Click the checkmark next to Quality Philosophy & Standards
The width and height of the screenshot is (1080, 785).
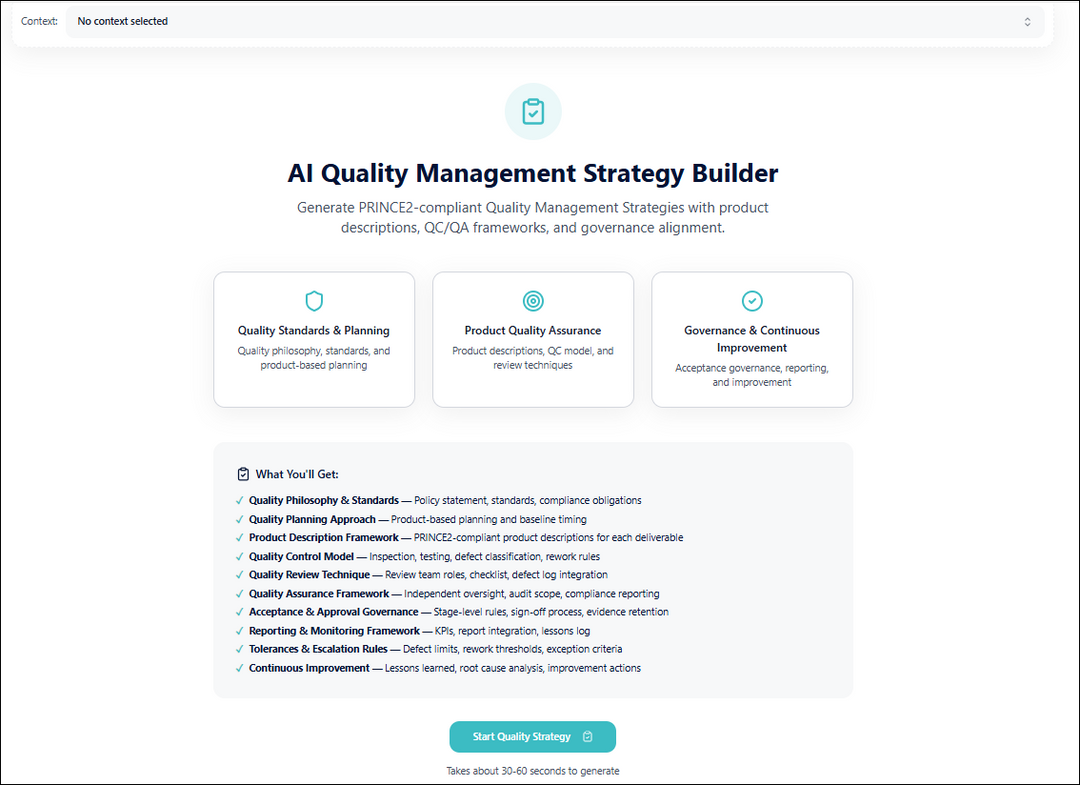239,500
